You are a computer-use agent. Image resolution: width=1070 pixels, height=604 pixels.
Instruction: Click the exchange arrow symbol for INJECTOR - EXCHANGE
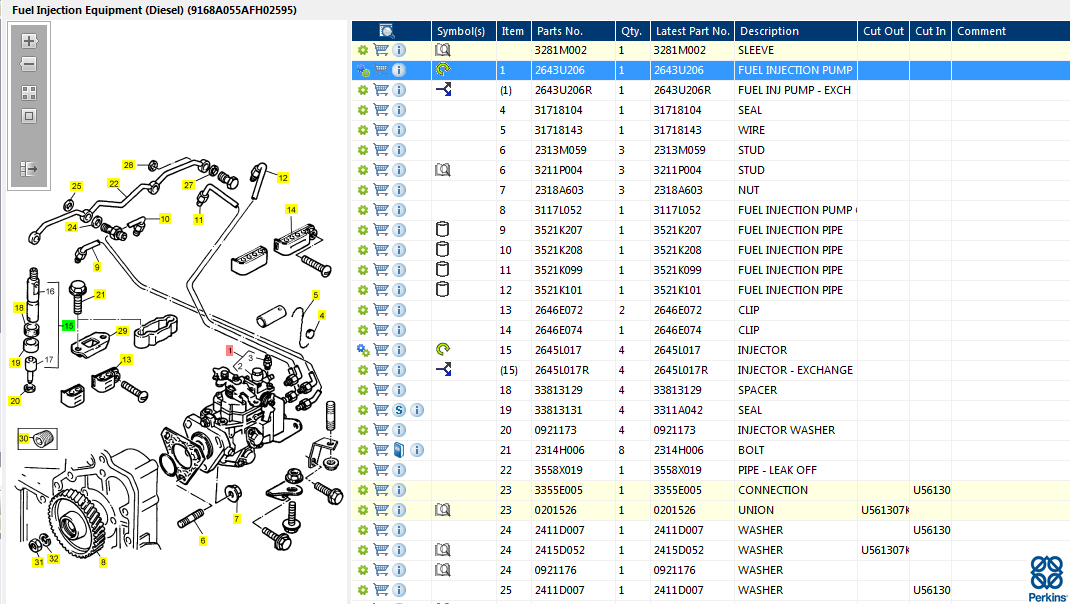click(443, 370)
